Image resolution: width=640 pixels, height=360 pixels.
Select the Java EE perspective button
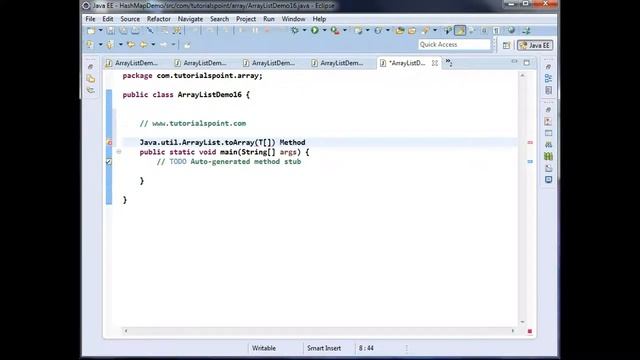[x=535, y=45]
